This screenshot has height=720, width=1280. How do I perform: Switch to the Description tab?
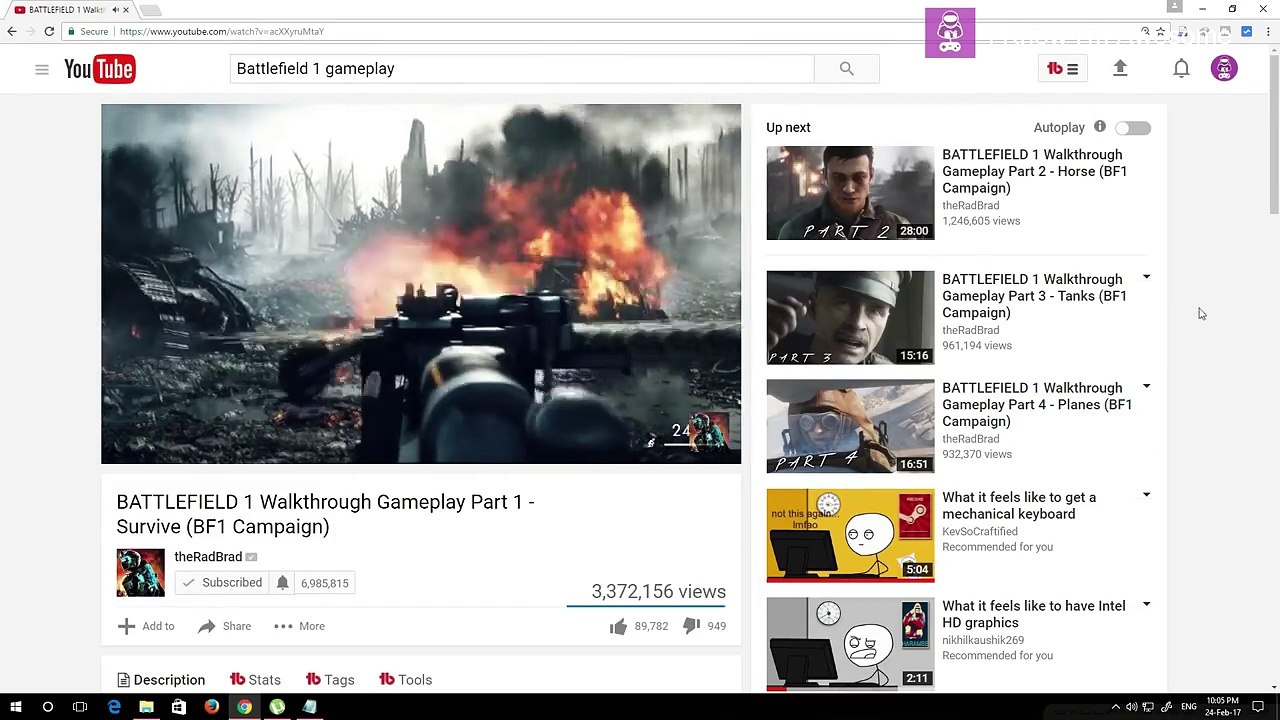pyautogui.click(x=161, y=680)
